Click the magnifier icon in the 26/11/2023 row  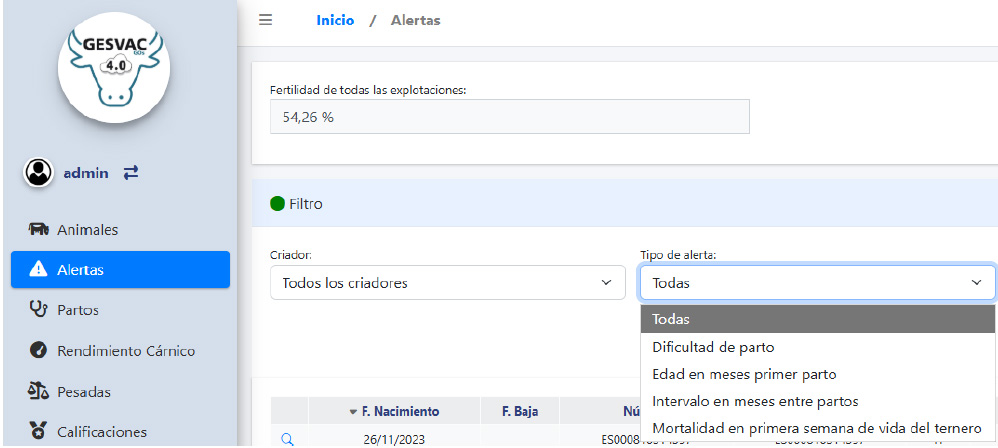[287, 439]
